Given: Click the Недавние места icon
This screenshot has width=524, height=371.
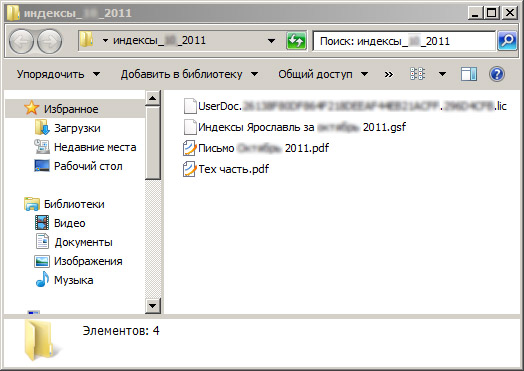Looking at the screenshot, I should coord(42,147).
